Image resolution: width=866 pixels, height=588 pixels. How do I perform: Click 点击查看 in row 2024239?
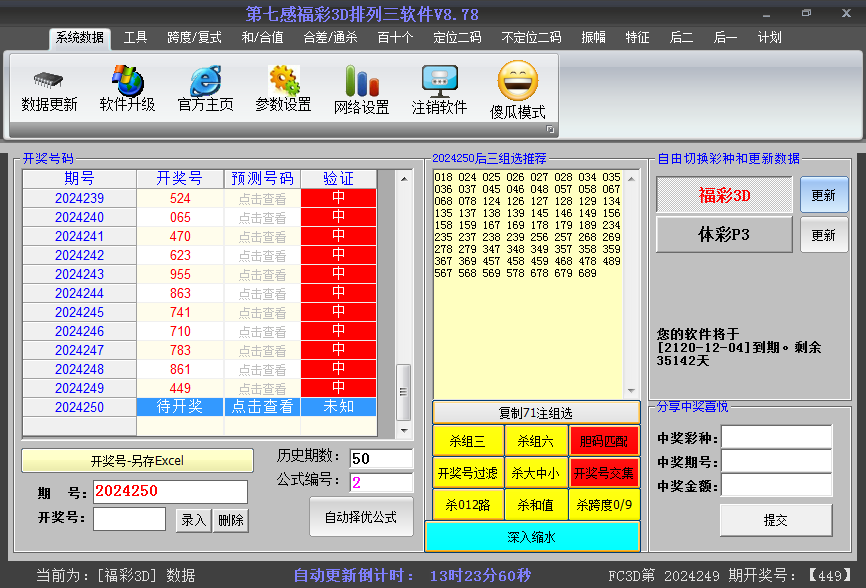coord(262,199)
